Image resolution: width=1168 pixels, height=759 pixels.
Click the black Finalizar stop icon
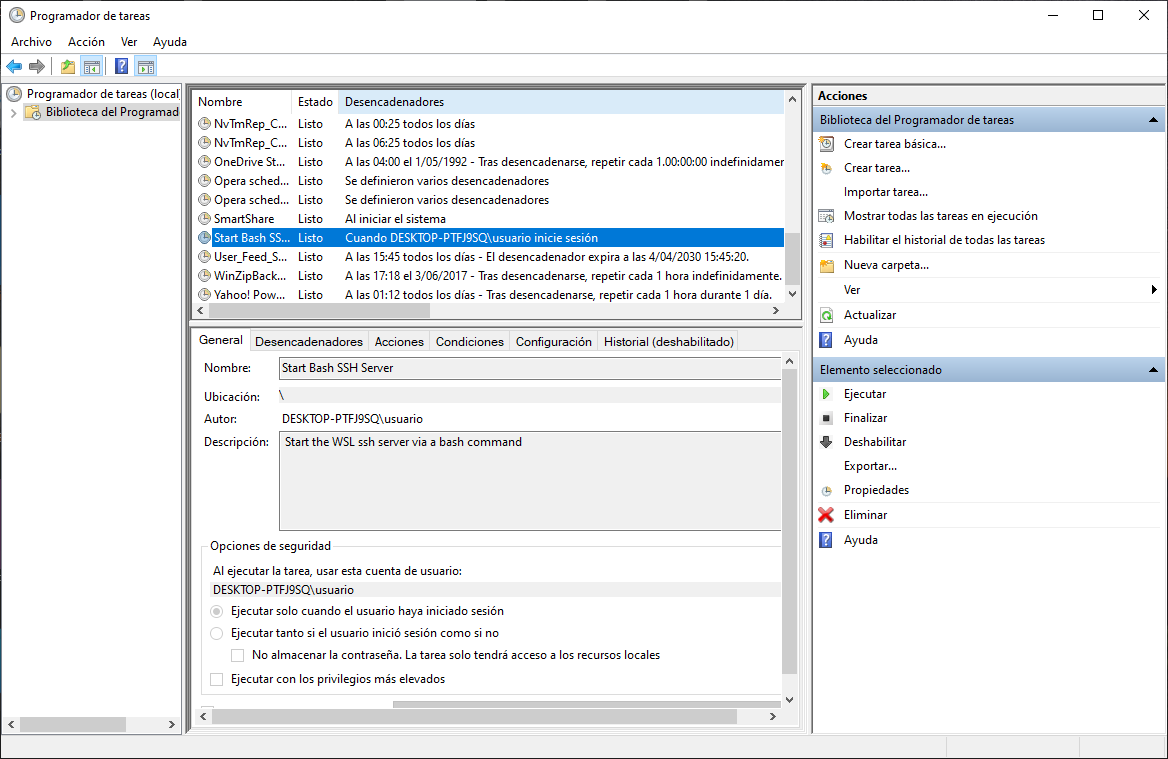click(x=826, y=418)
